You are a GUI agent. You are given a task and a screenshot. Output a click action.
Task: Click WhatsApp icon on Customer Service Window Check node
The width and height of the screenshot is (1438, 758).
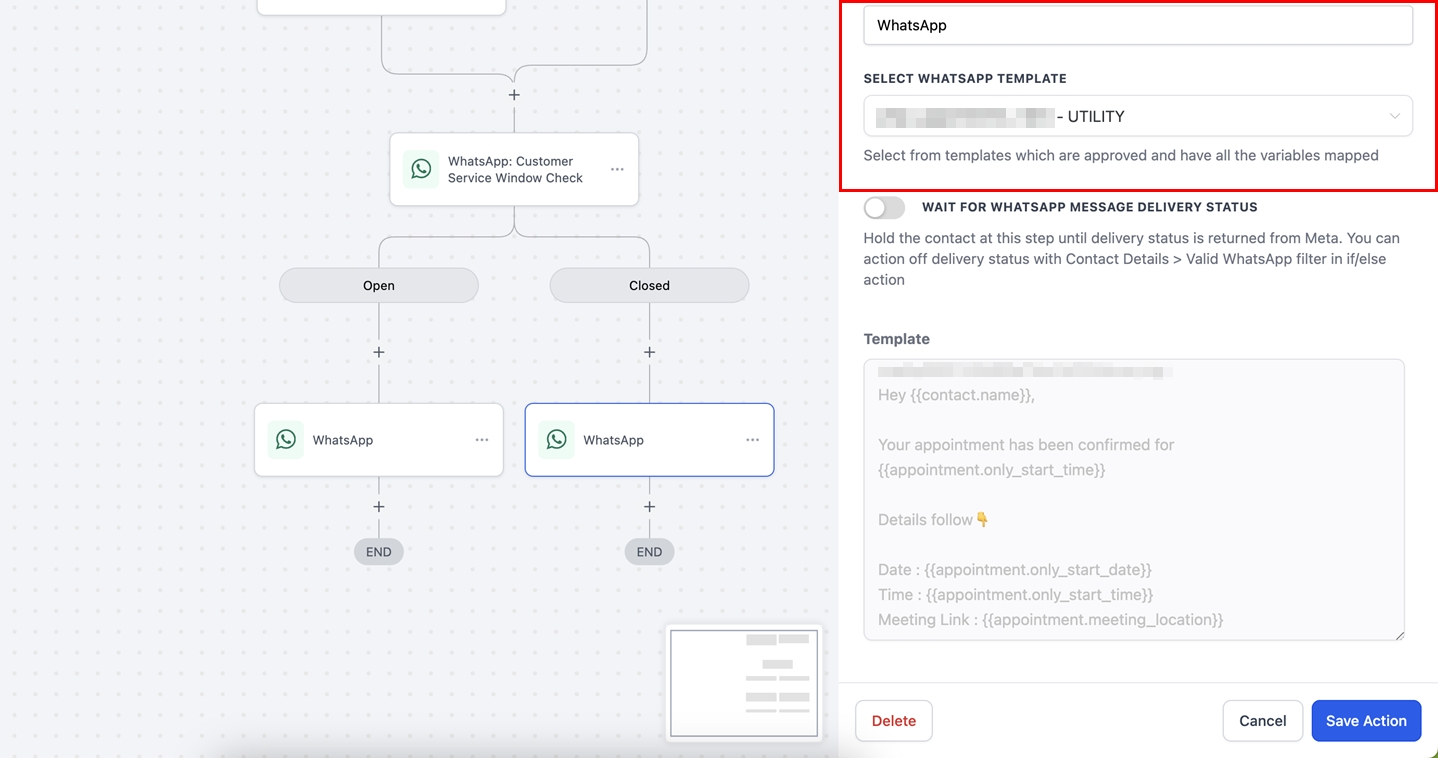pos(421,169)
